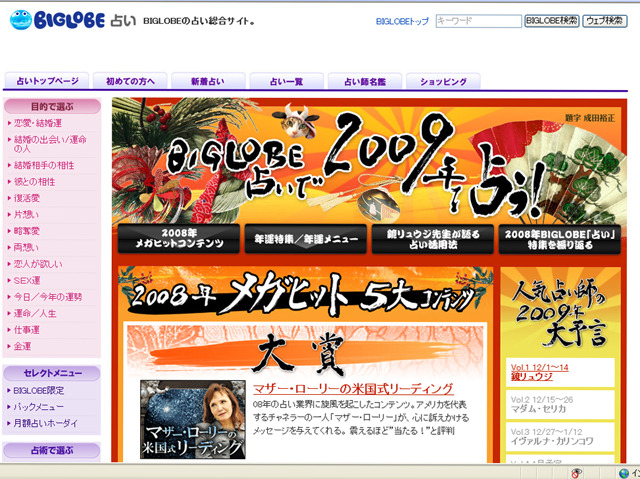Image resolution: width=640 pixels, height=479 pixels.
Task: Click the ウェブ検索 button
Action: point(605,21)
